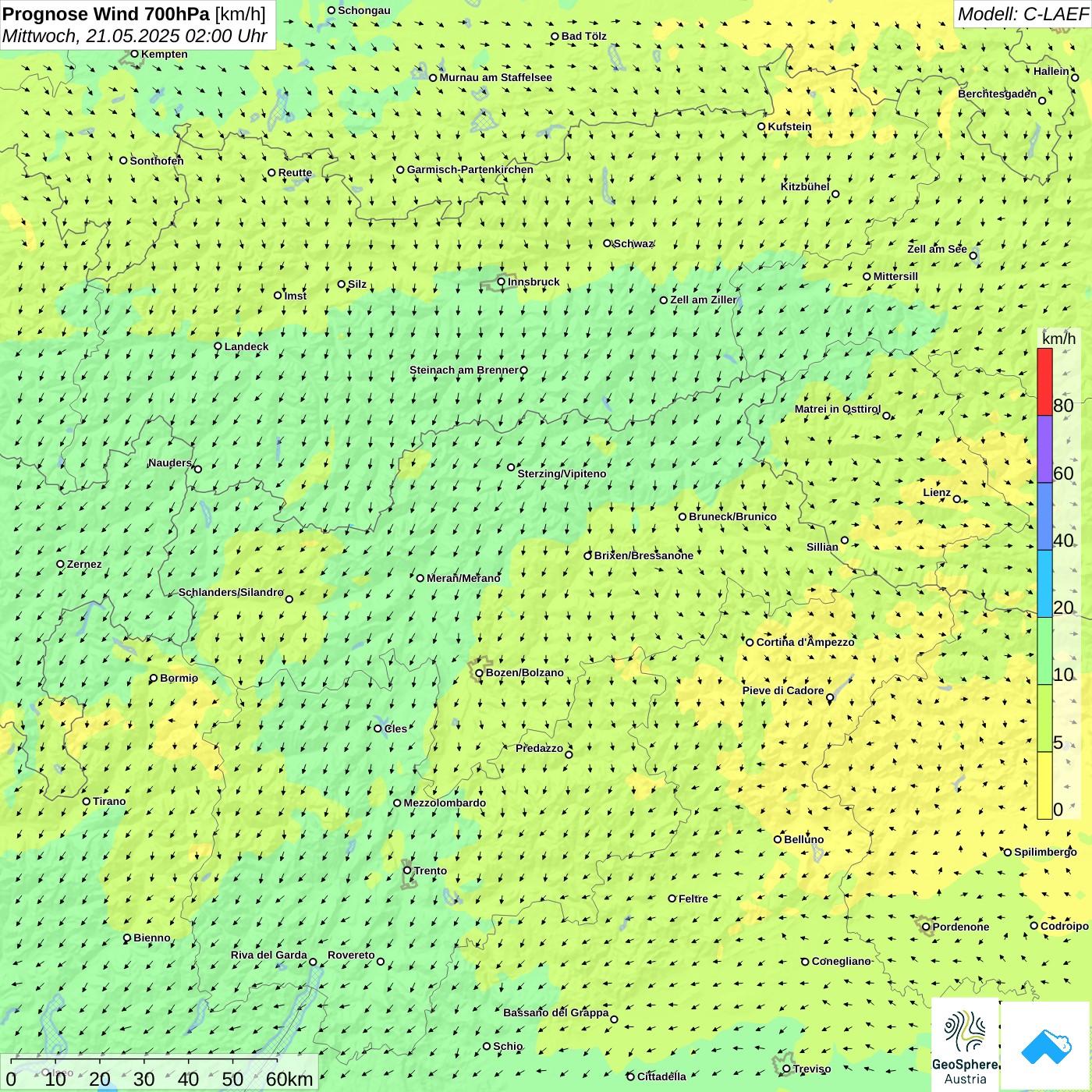Click the Cles city label

[395, 729]
